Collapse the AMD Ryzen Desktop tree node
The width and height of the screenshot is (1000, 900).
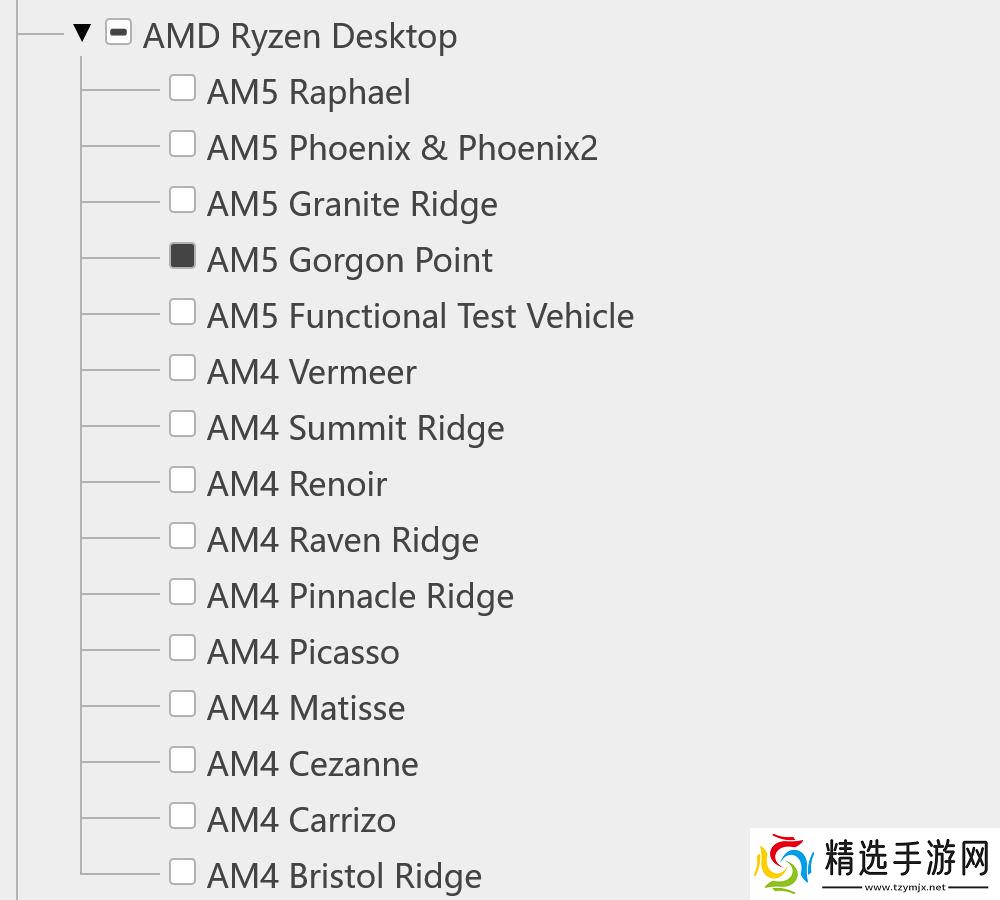82,34
